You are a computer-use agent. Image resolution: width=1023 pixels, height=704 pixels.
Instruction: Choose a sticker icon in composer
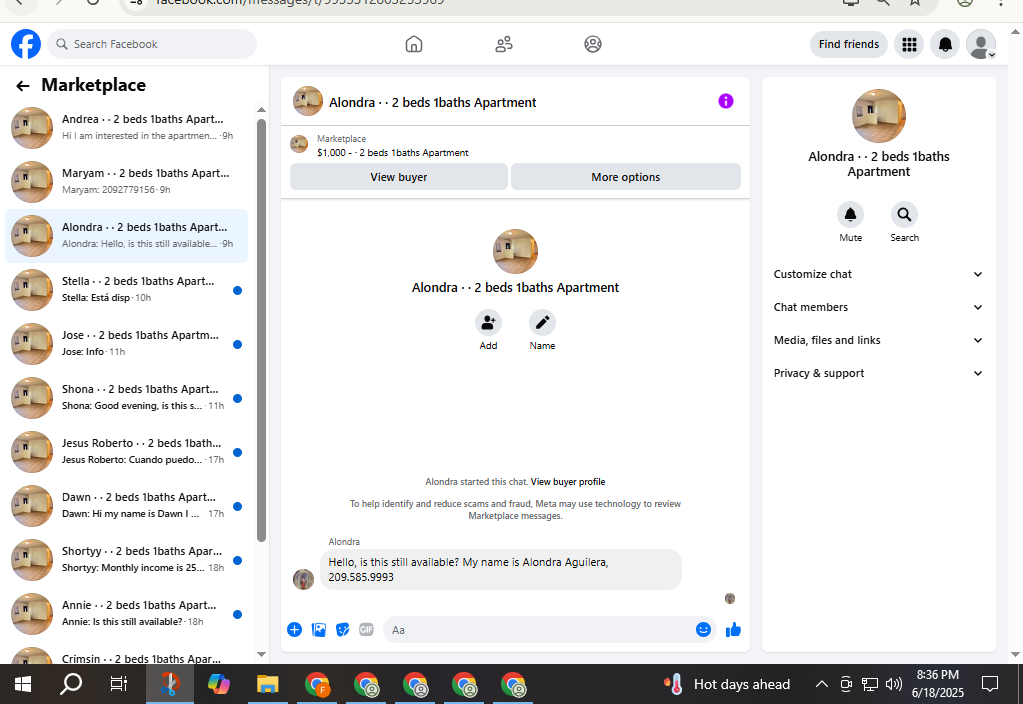[343, 630]
